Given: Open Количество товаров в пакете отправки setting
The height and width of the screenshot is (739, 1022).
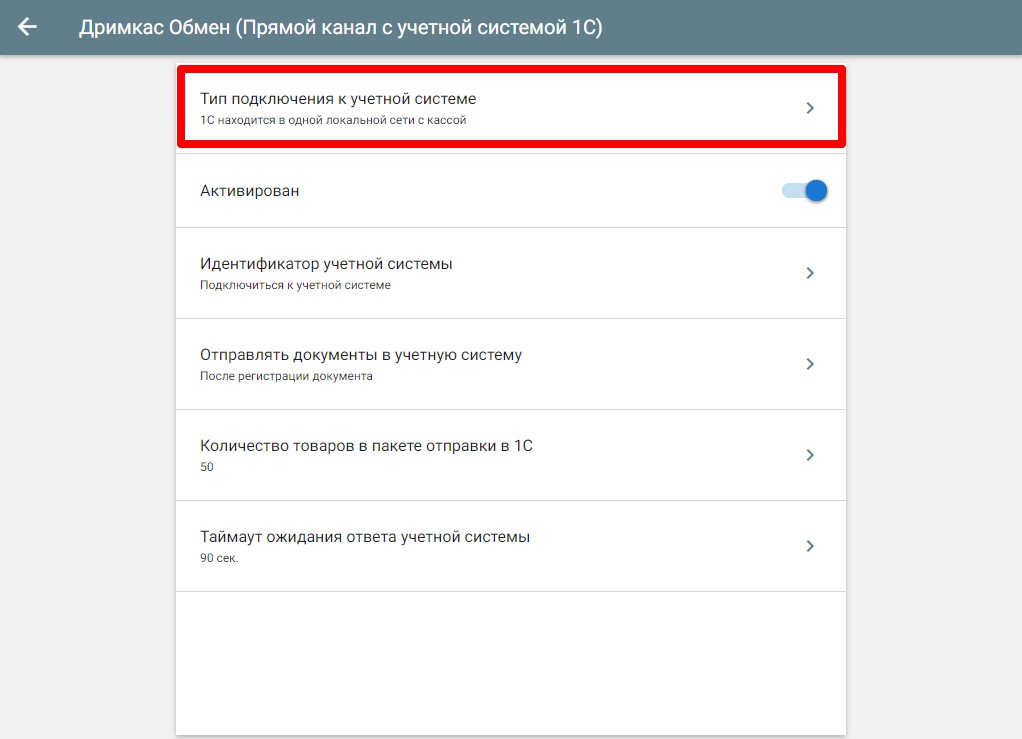Looking at the screenshot, I should point(366,446).
